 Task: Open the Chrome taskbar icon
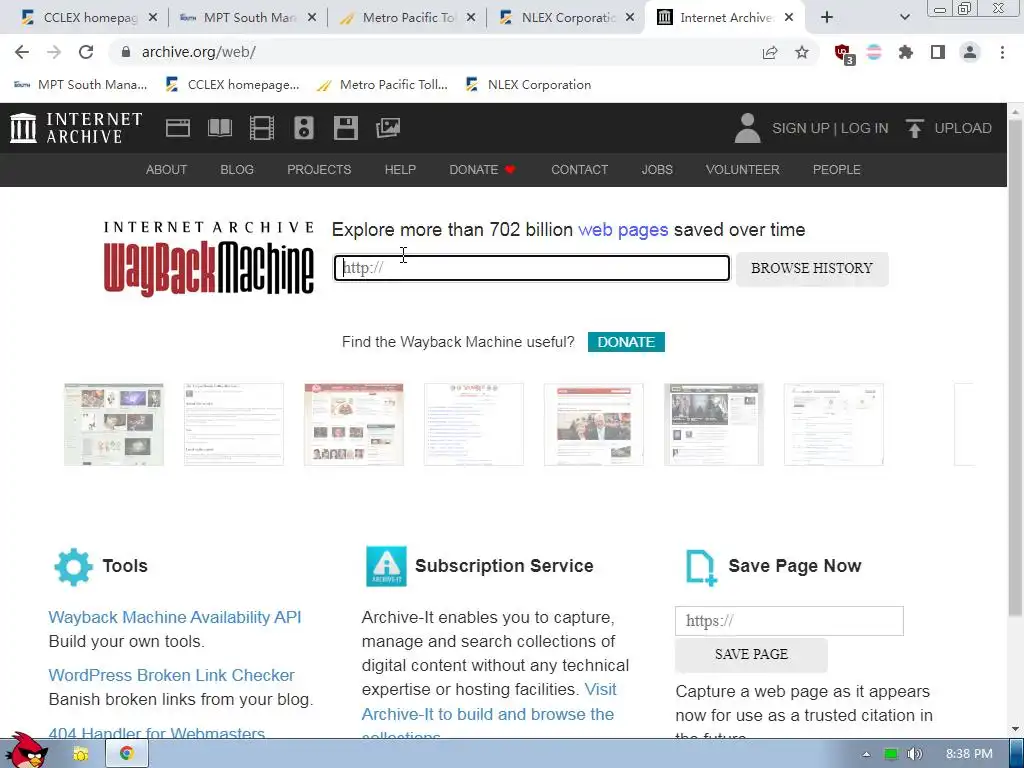pyautogui.click(x=127, y=754)
